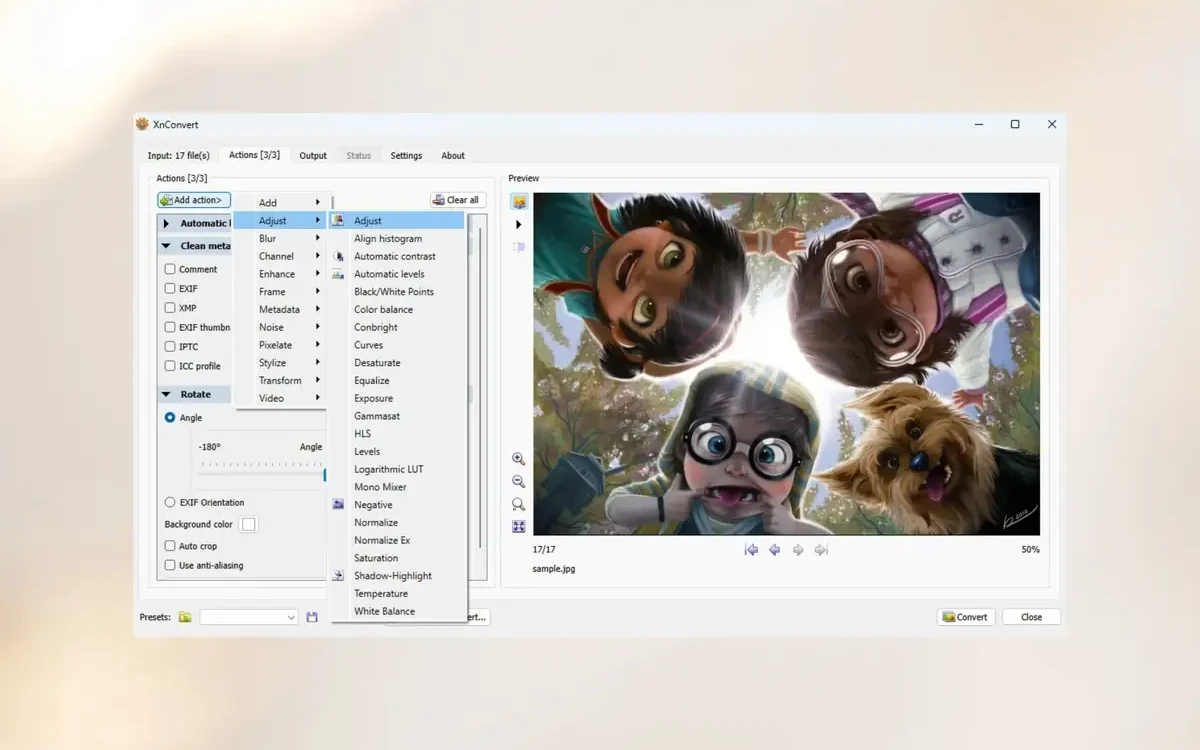Switch to the Output tab

[313, 156]
